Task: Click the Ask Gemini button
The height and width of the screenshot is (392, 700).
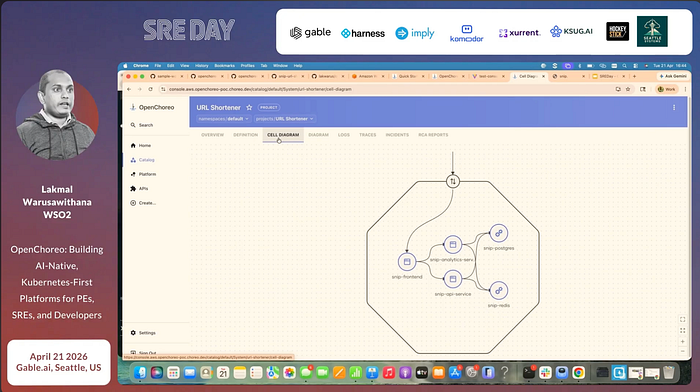Action: click(674, 76)
